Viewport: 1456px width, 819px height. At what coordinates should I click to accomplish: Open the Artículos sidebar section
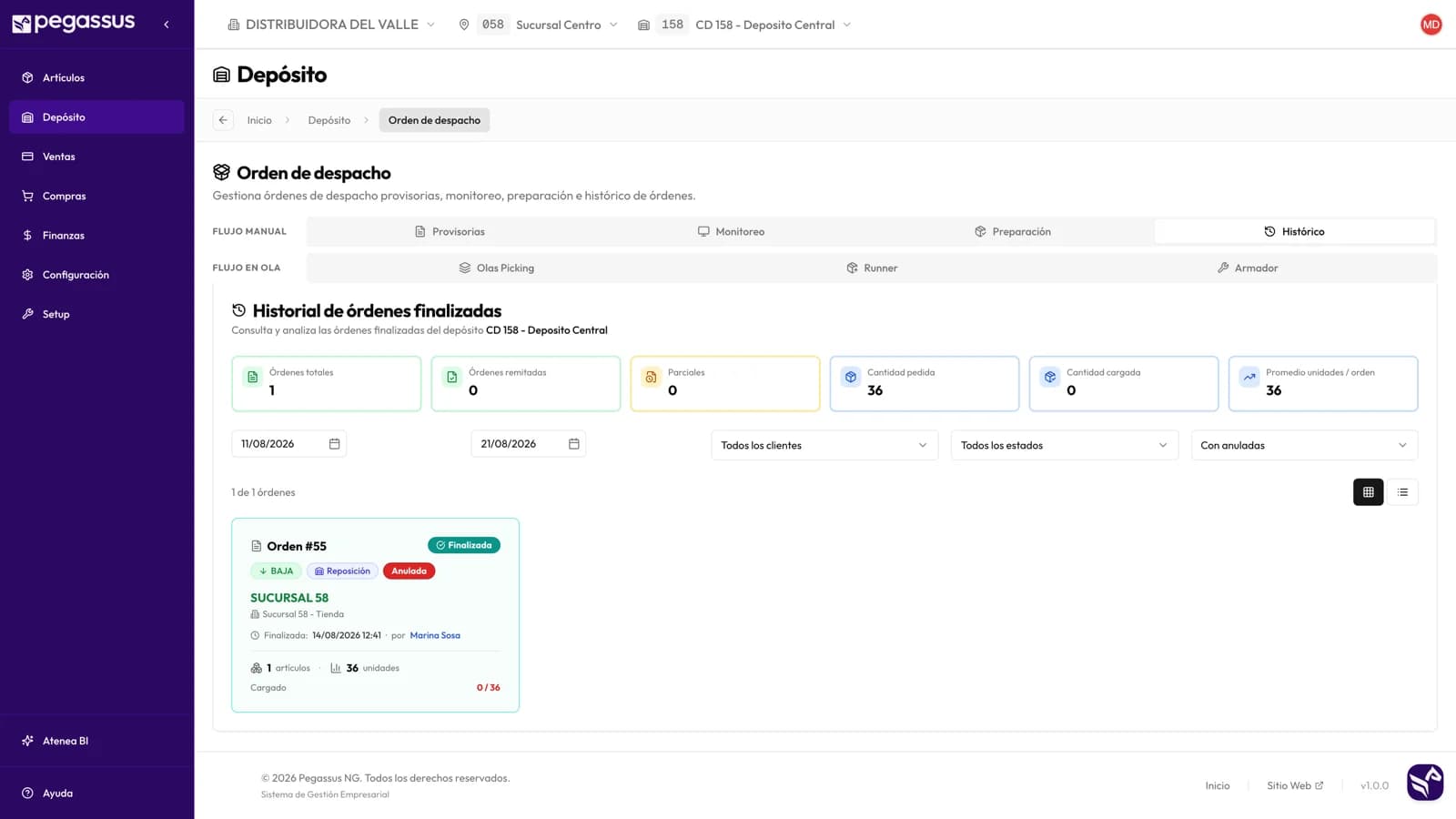[96, 78]
